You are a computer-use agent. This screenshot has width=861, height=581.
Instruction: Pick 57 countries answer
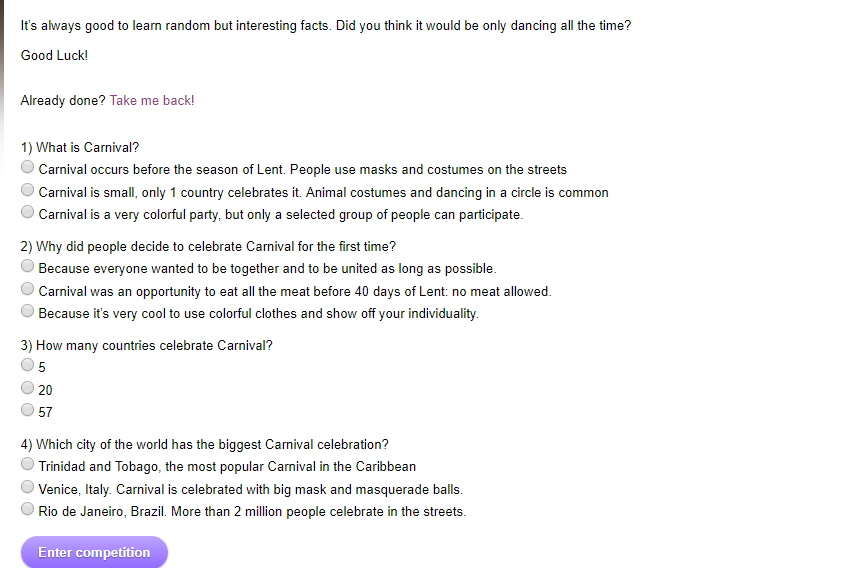pos(27,410)
